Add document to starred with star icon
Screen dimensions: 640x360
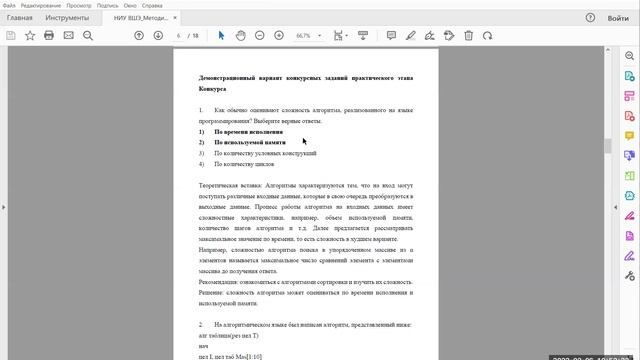point(30,36)
